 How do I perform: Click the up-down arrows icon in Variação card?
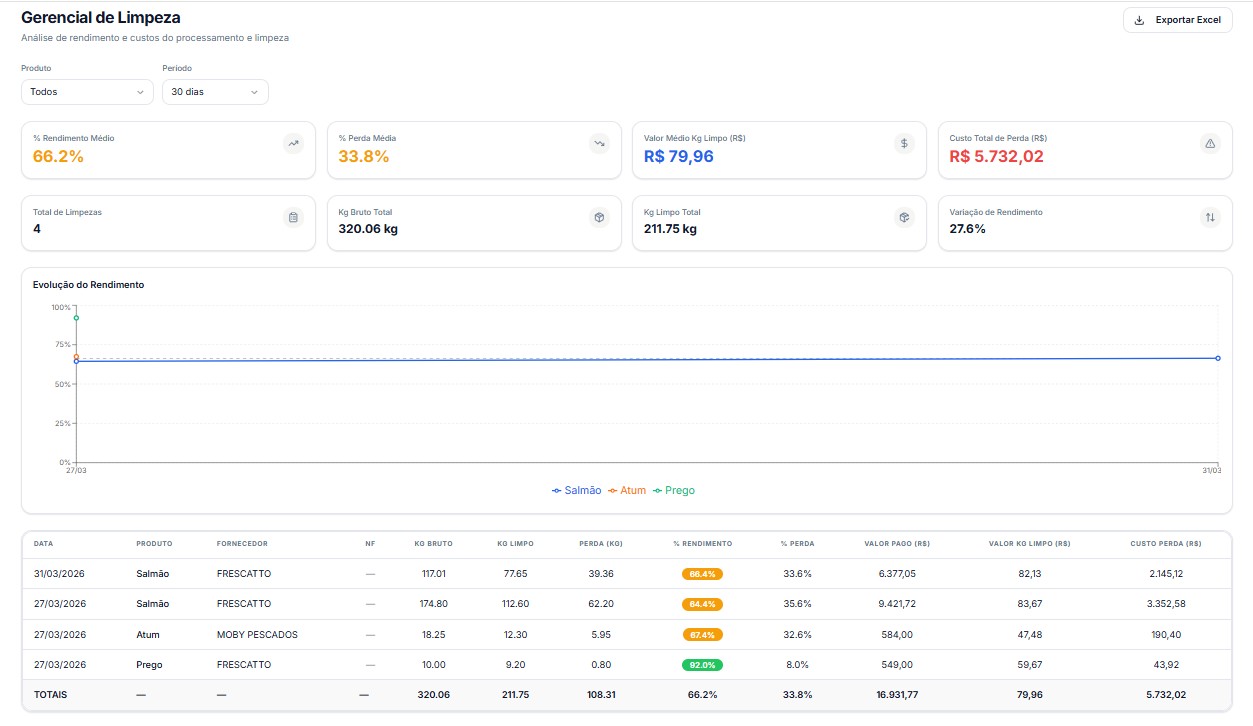[1210, 217]
